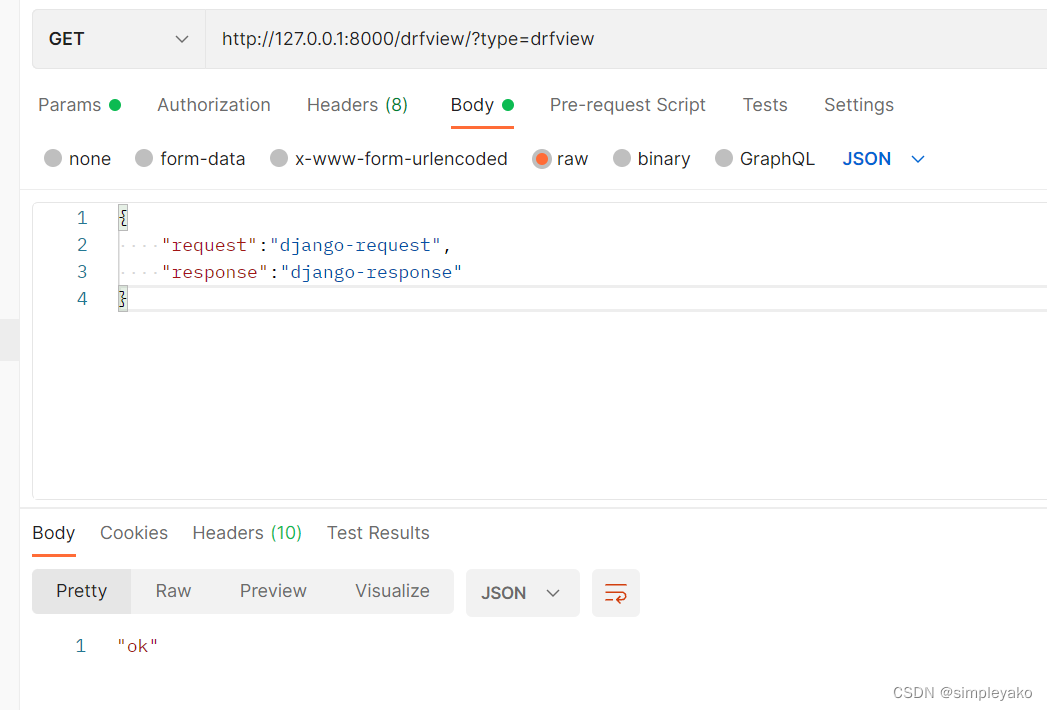Open the Tests tab
The height and width of the screenshot is (710, 1047).
[764, 104]
